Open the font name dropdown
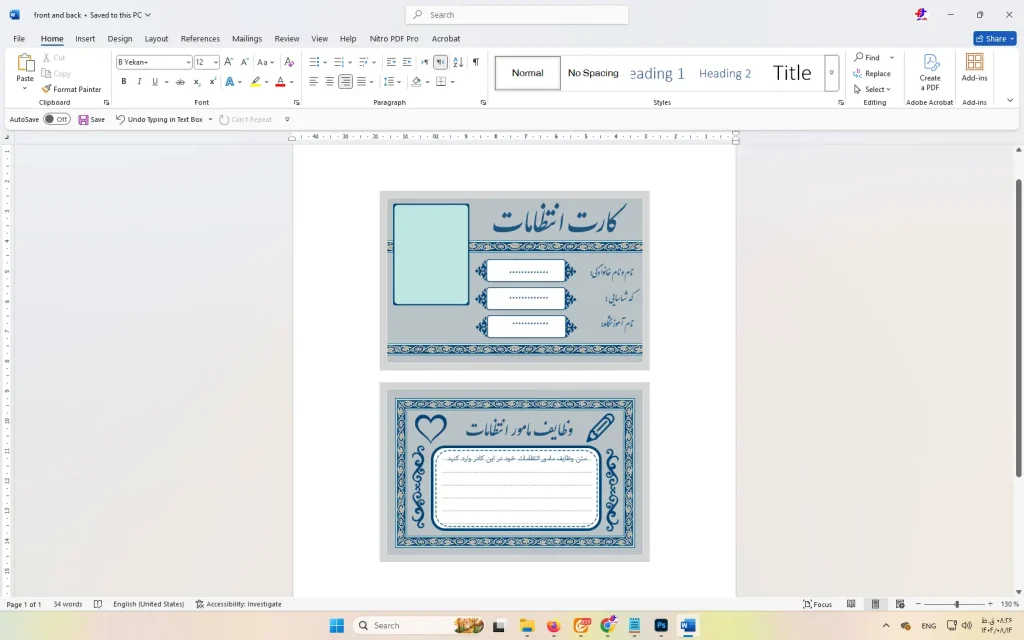The height and width of the screenshot is (640, 1024). coord(188,62)
